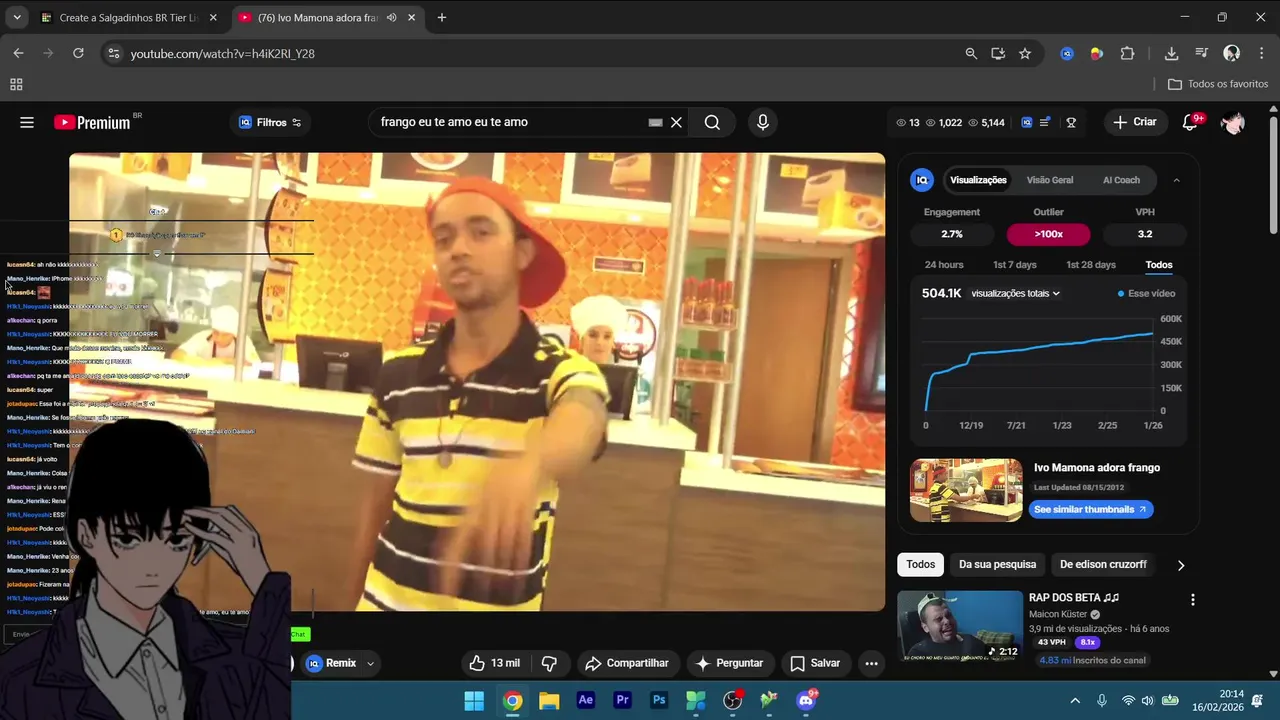This screenshot has height=720, width=1280.
Task: Select the 24 hours time range
Action: click(944, 265)
